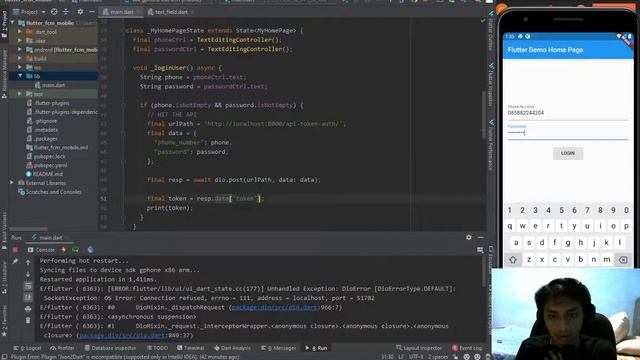Tap shift key on emulator keyboard

513,260
